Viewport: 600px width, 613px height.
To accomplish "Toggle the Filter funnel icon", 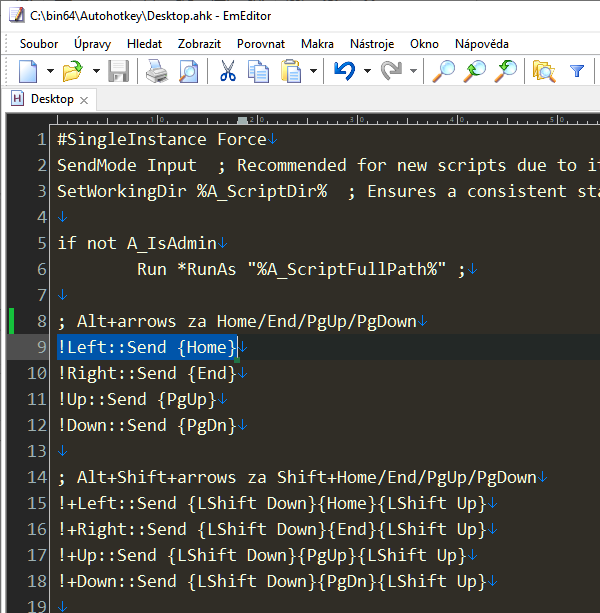I will point(577,71).
